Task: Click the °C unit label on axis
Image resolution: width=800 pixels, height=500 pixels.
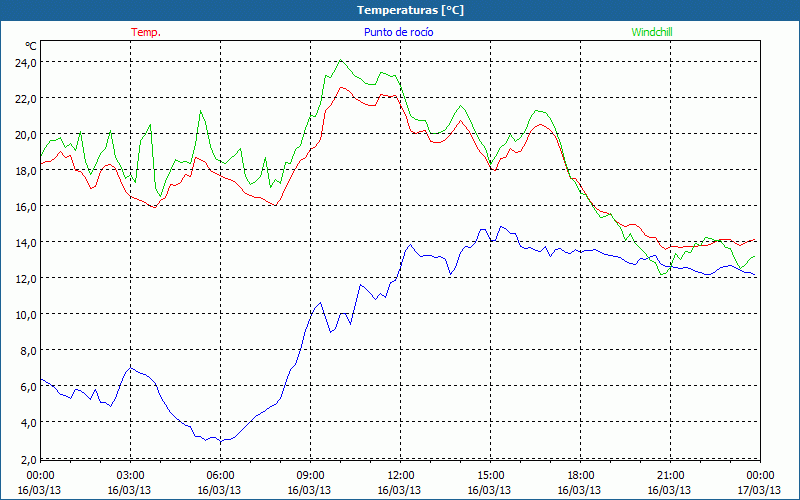Action: click(31, 46)
